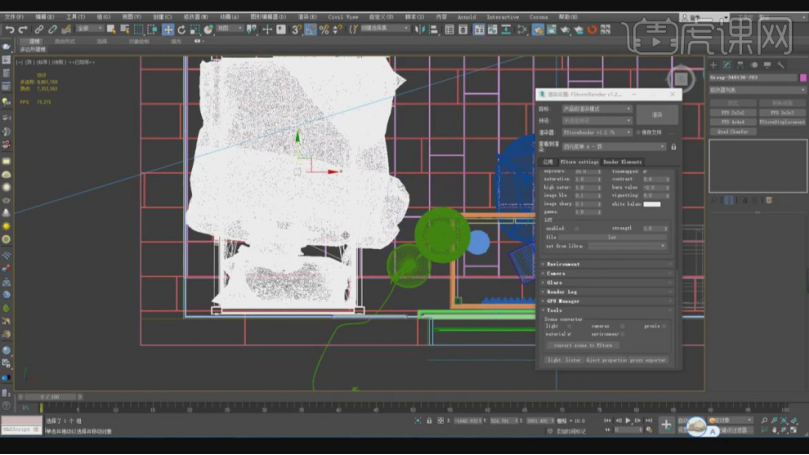Open the Renderer dropdown showing FStormRender

click(x=596, y=133)
